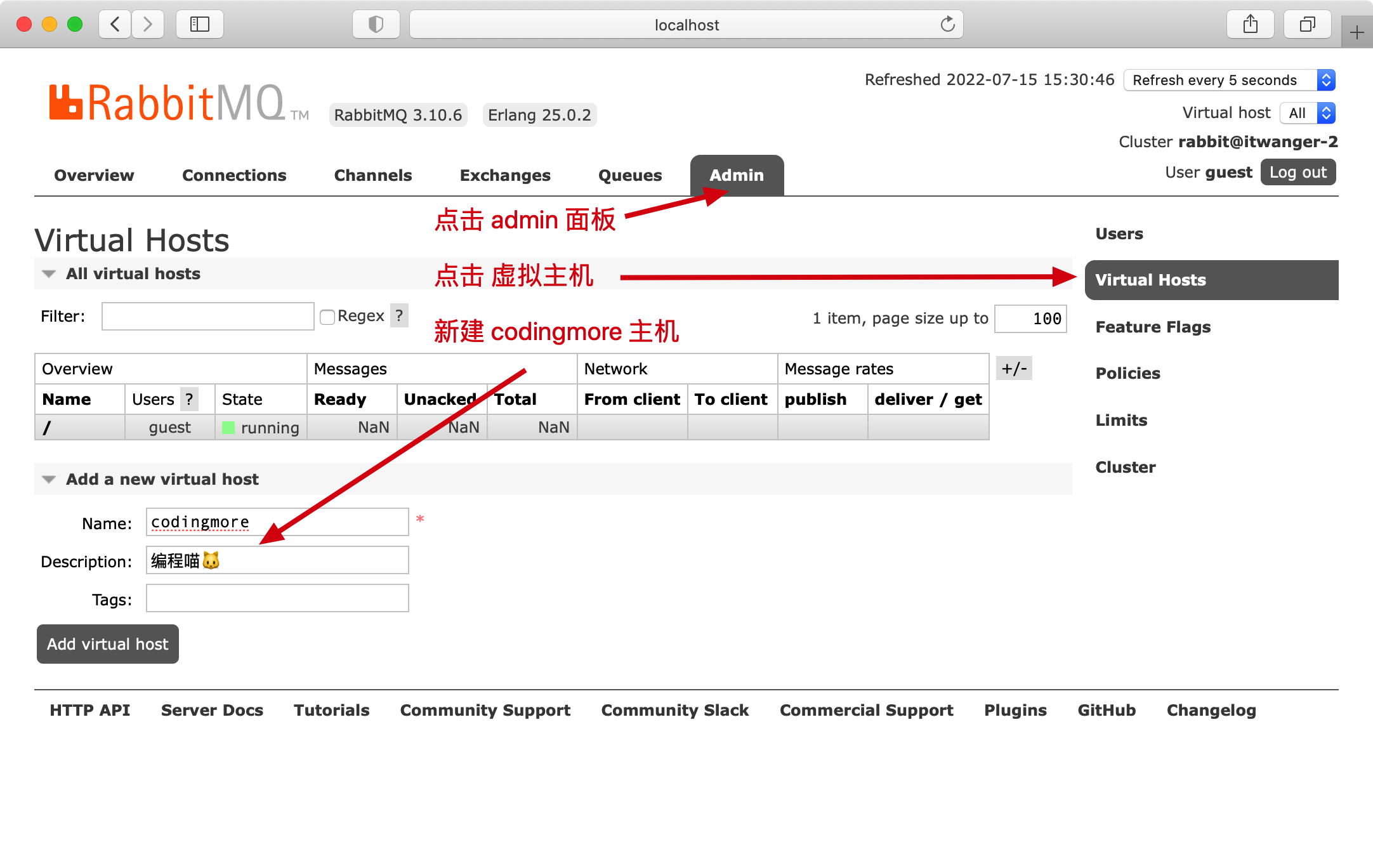Select "Policies" in the right sidebar
Image resolution: width=1373 pixels, height=868 pixels.
coord(1127,373)
